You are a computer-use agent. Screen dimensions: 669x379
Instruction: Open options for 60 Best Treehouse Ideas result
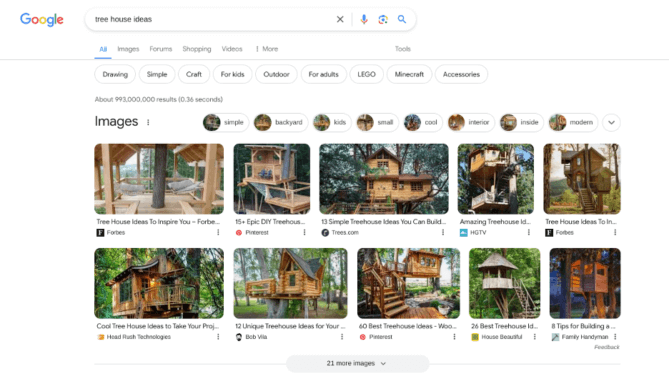(x=454, y=337)
